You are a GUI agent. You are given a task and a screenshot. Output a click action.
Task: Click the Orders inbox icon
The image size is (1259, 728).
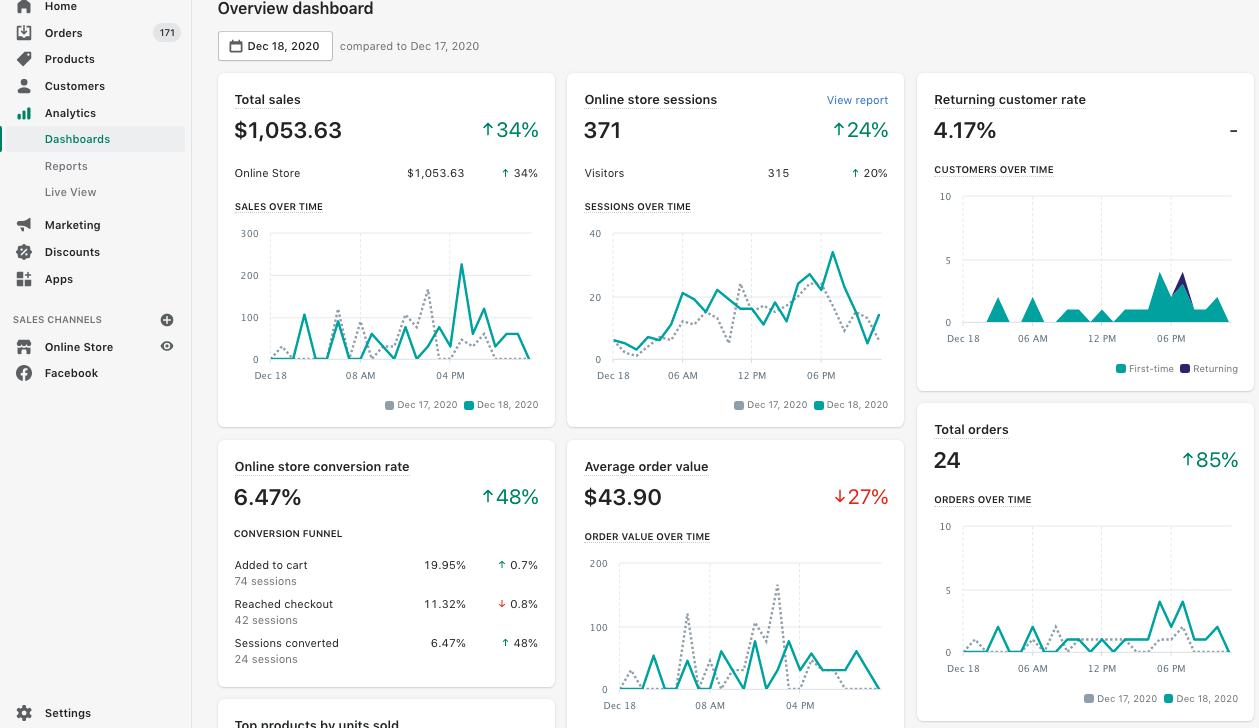tap(24, 33)
